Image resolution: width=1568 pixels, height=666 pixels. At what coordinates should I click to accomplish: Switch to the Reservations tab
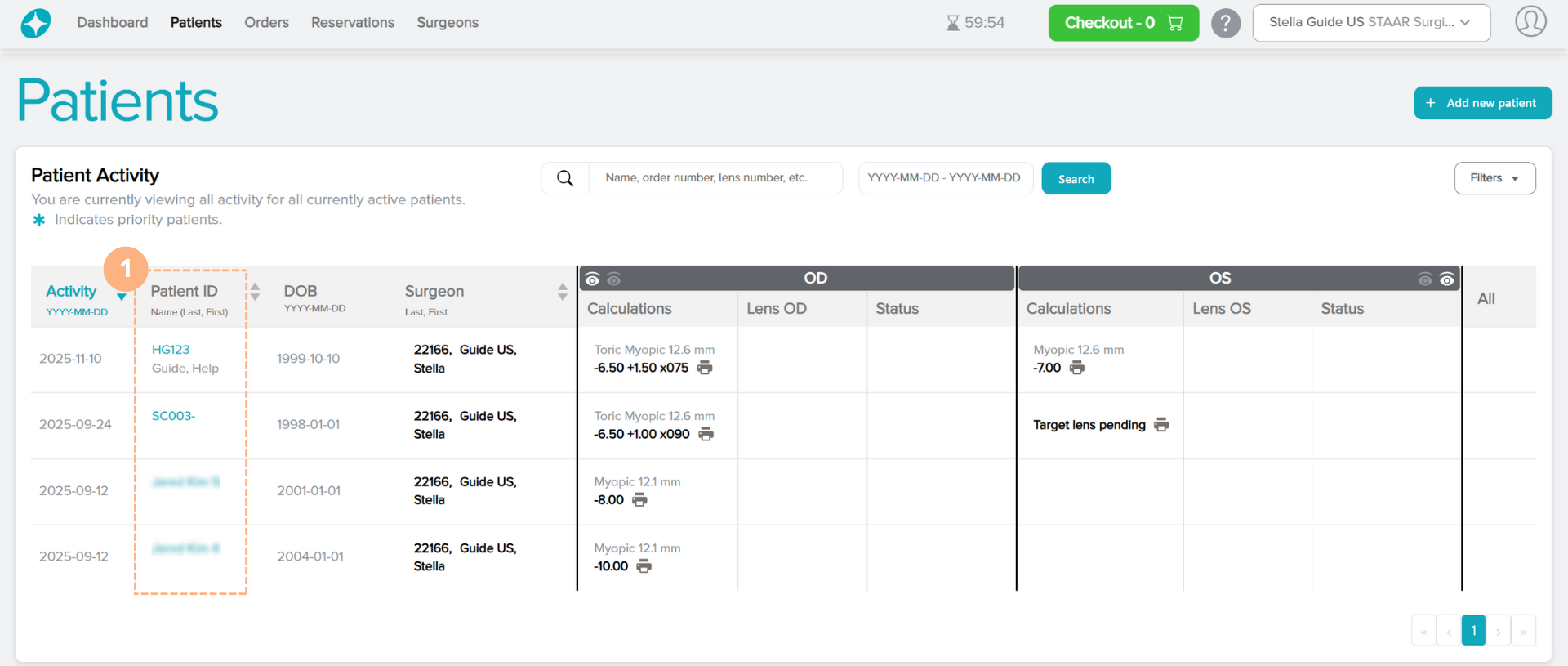click(x=352, y=23)
